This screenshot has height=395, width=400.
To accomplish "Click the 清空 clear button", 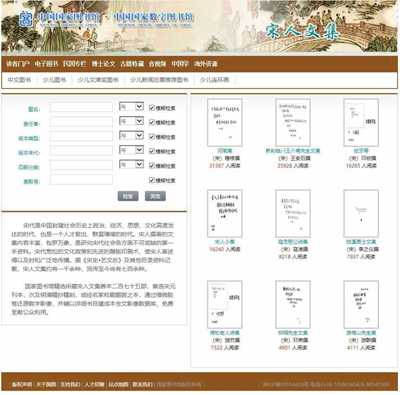I will [x=155, y=196].
